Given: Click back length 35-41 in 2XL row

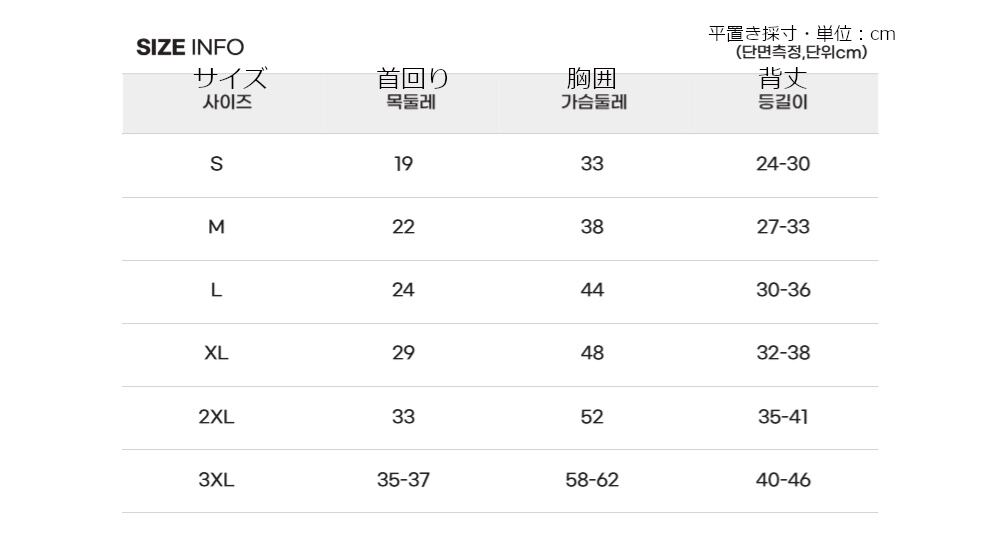Looking at the screenshot, I should point(783,417).
